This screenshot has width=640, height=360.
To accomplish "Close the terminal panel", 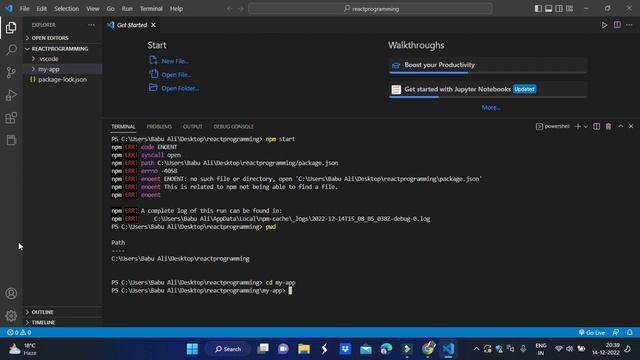I will (x=631, y=127).
